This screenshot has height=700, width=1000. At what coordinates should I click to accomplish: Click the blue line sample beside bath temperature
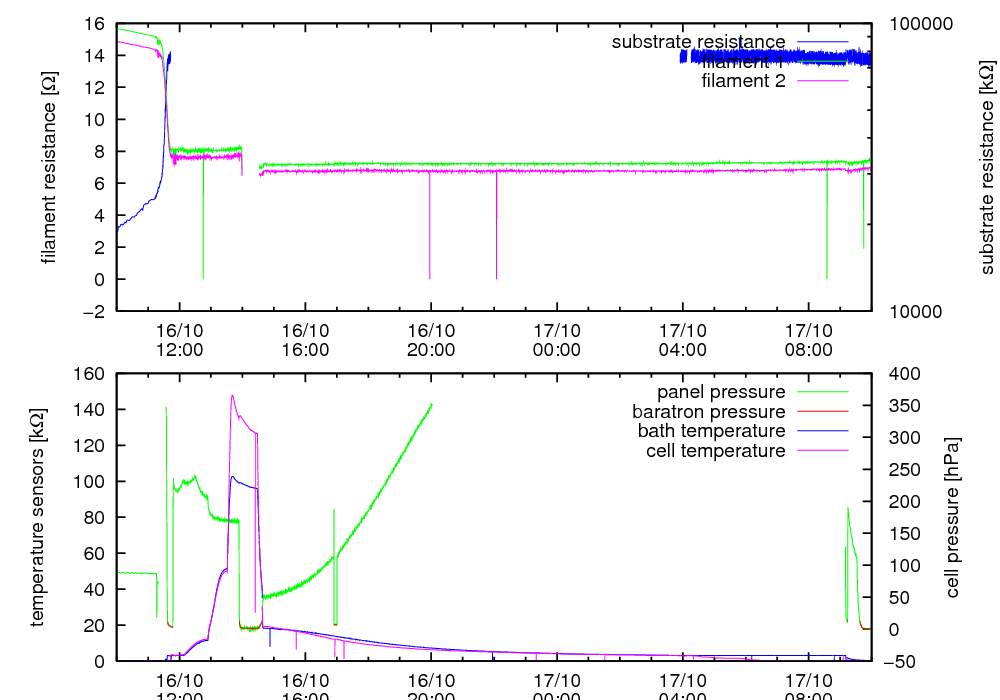[x=823, y=431]
